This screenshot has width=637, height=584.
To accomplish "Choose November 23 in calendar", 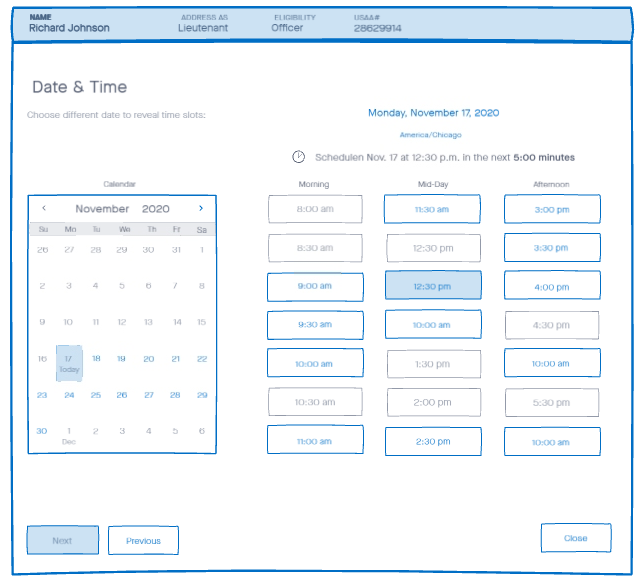I will (42, 395).
